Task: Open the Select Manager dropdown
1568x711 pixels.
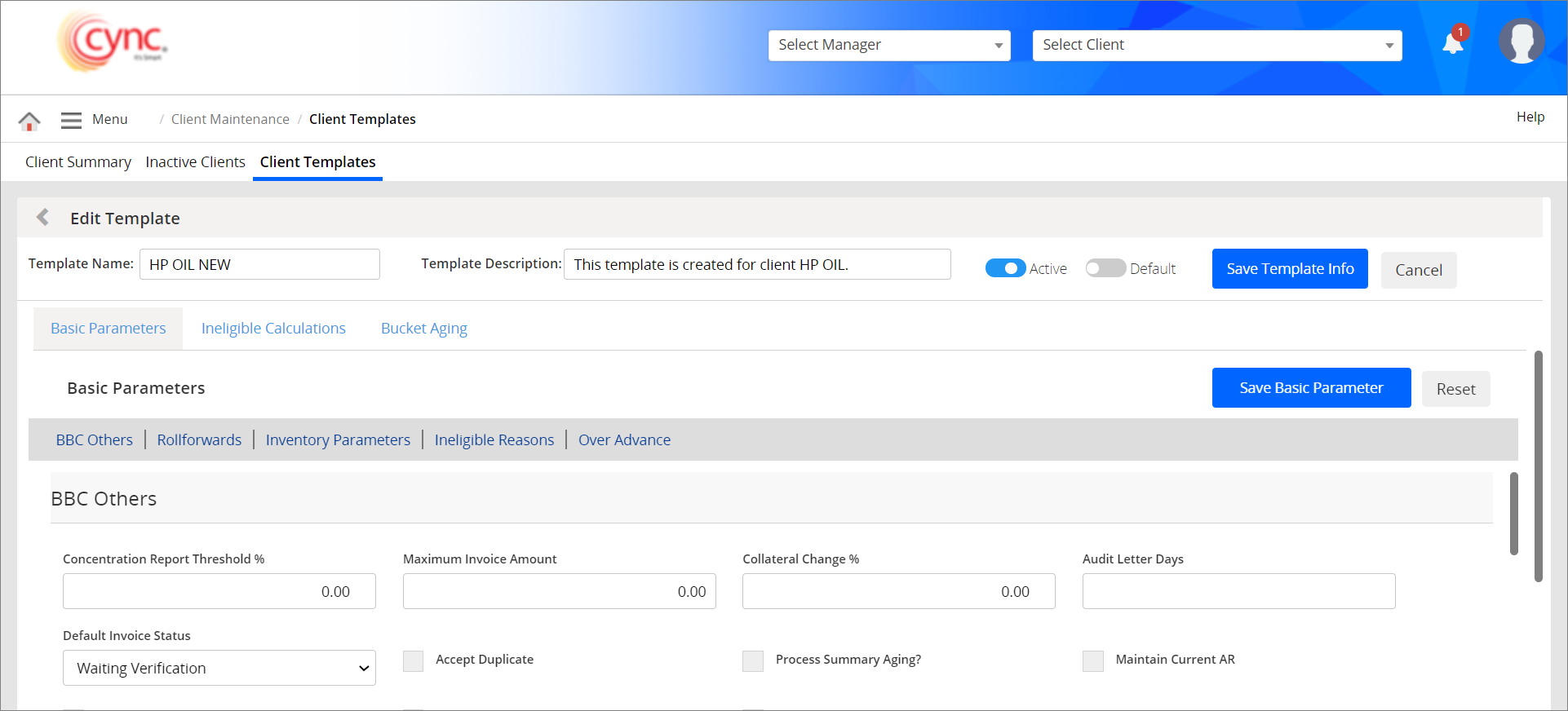Action: pyautogui.click(x=888, y=46)
